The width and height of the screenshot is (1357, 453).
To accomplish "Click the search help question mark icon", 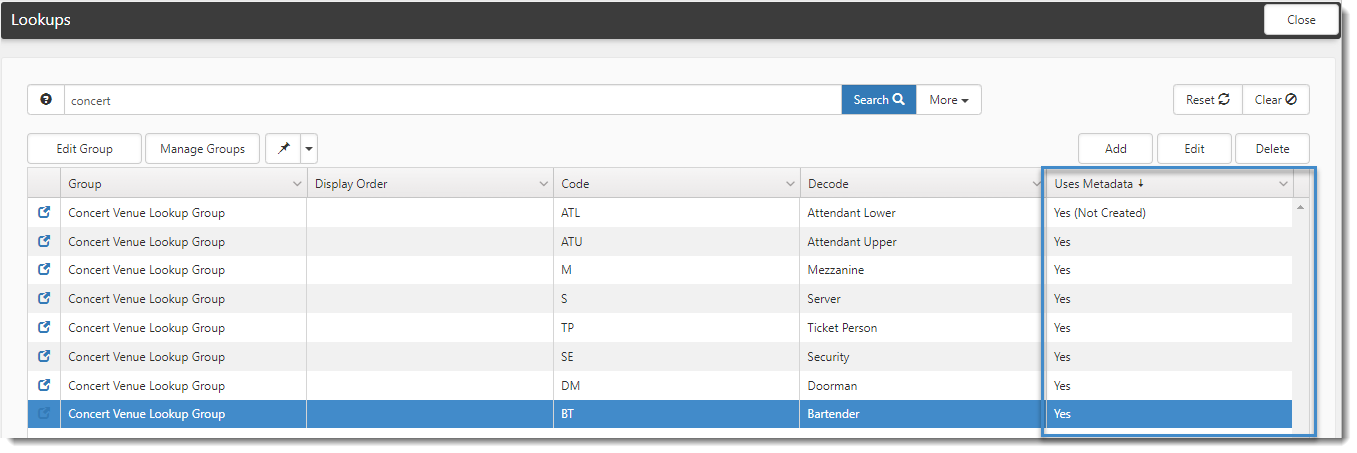I will tap(46, 100).
